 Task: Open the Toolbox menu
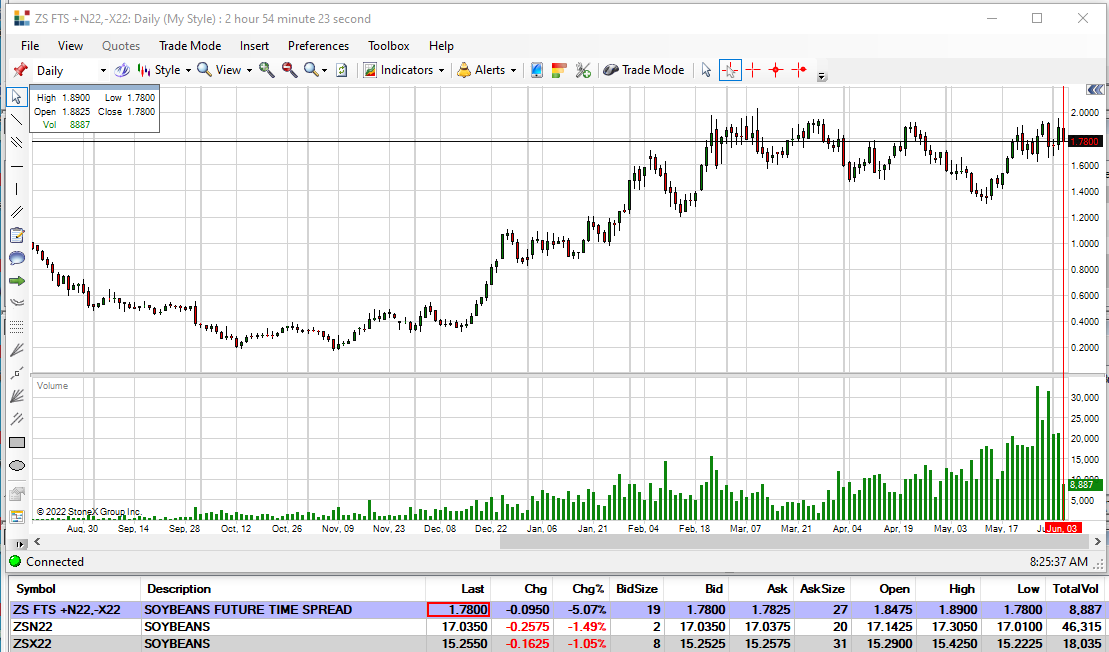pyautogui.click(x=388, y=46)
